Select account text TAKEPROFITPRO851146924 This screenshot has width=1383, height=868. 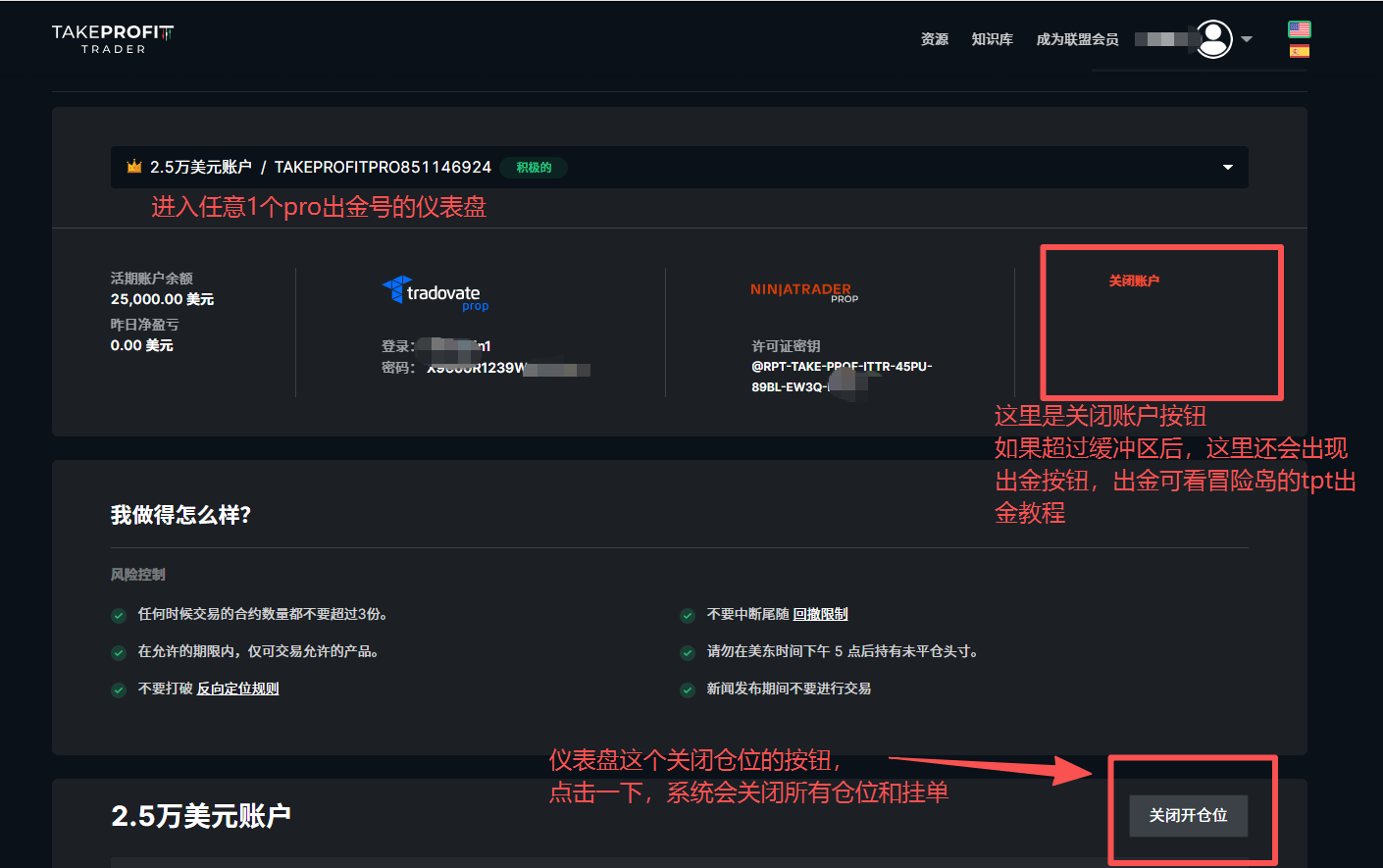(383, 167)
